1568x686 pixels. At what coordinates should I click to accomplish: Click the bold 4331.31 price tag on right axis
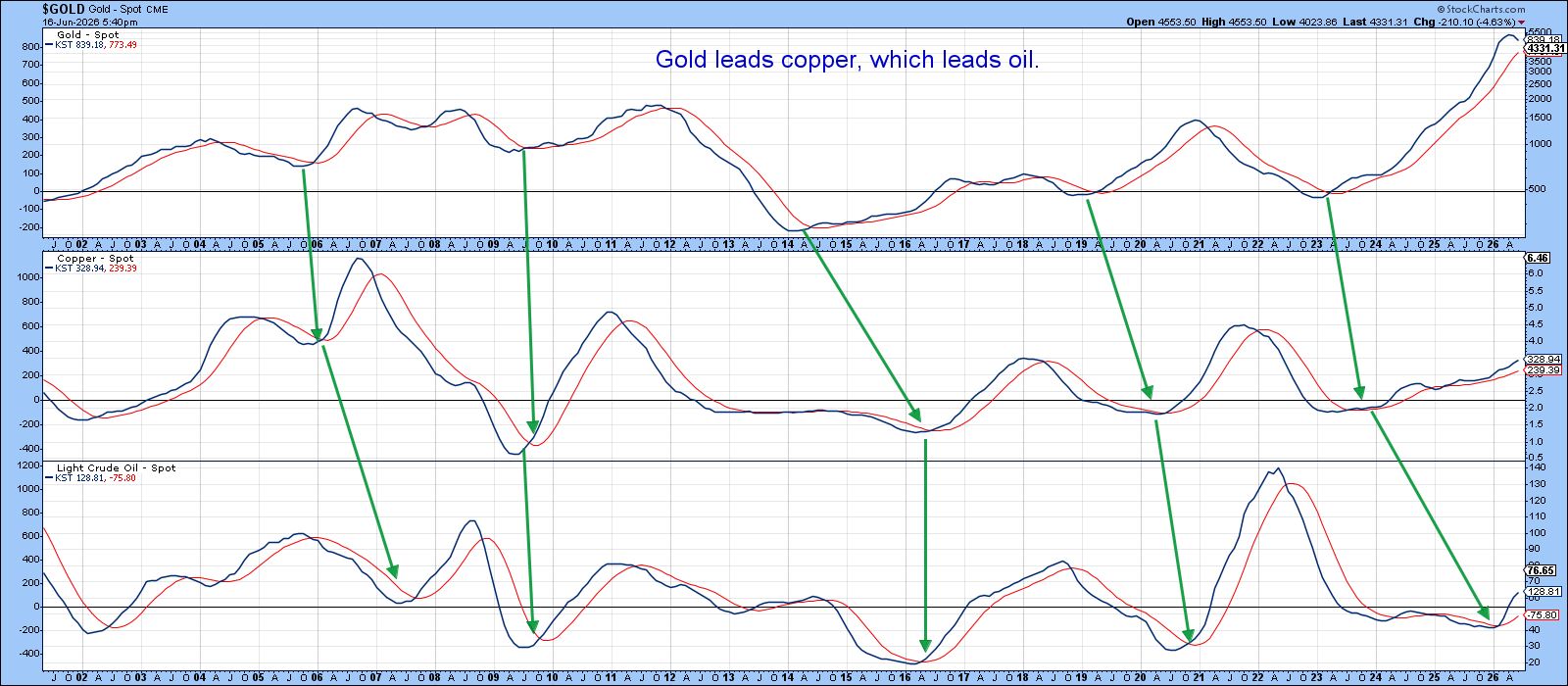click(1545, 48)
